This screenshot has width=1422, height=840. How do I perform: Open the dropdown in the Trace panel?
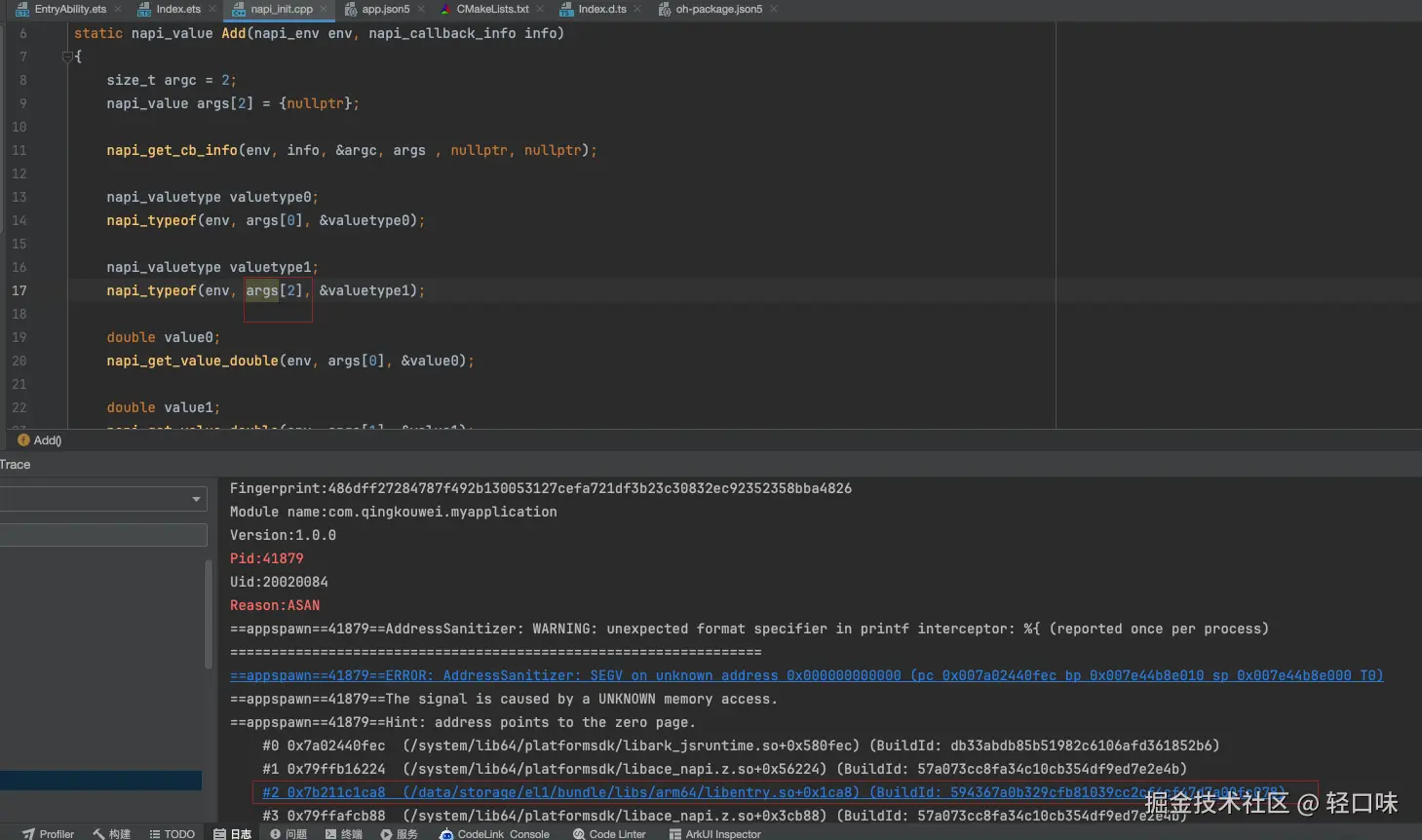click(x=196, y=499)
